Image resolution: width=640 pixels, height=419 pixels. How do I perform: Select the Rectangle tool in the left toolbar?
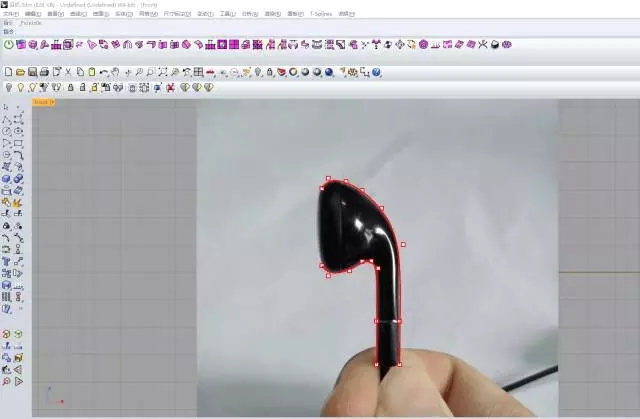[x=18, y=143]
